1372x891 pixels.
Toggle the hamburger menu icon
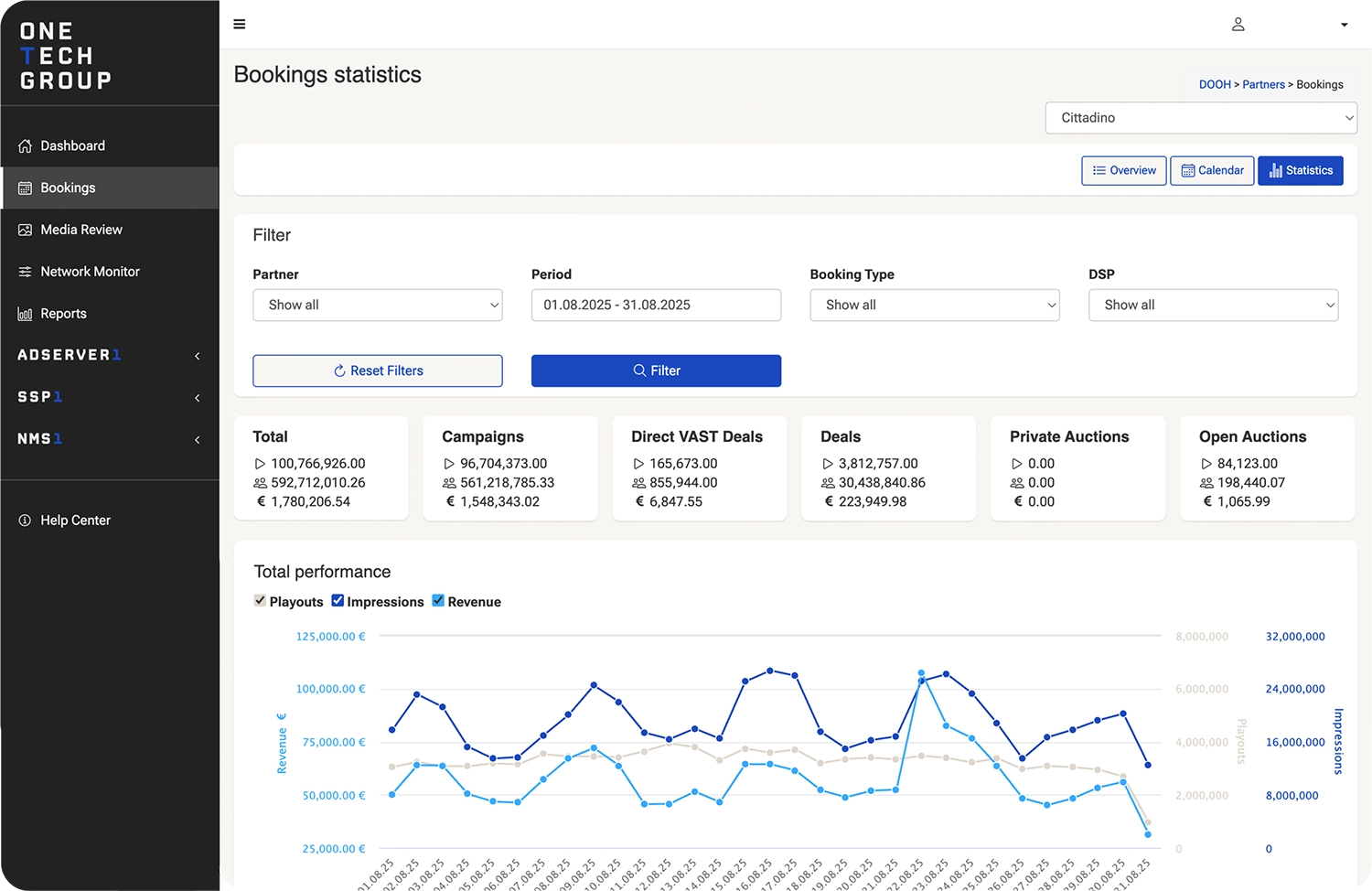click(x=240, y=25)
